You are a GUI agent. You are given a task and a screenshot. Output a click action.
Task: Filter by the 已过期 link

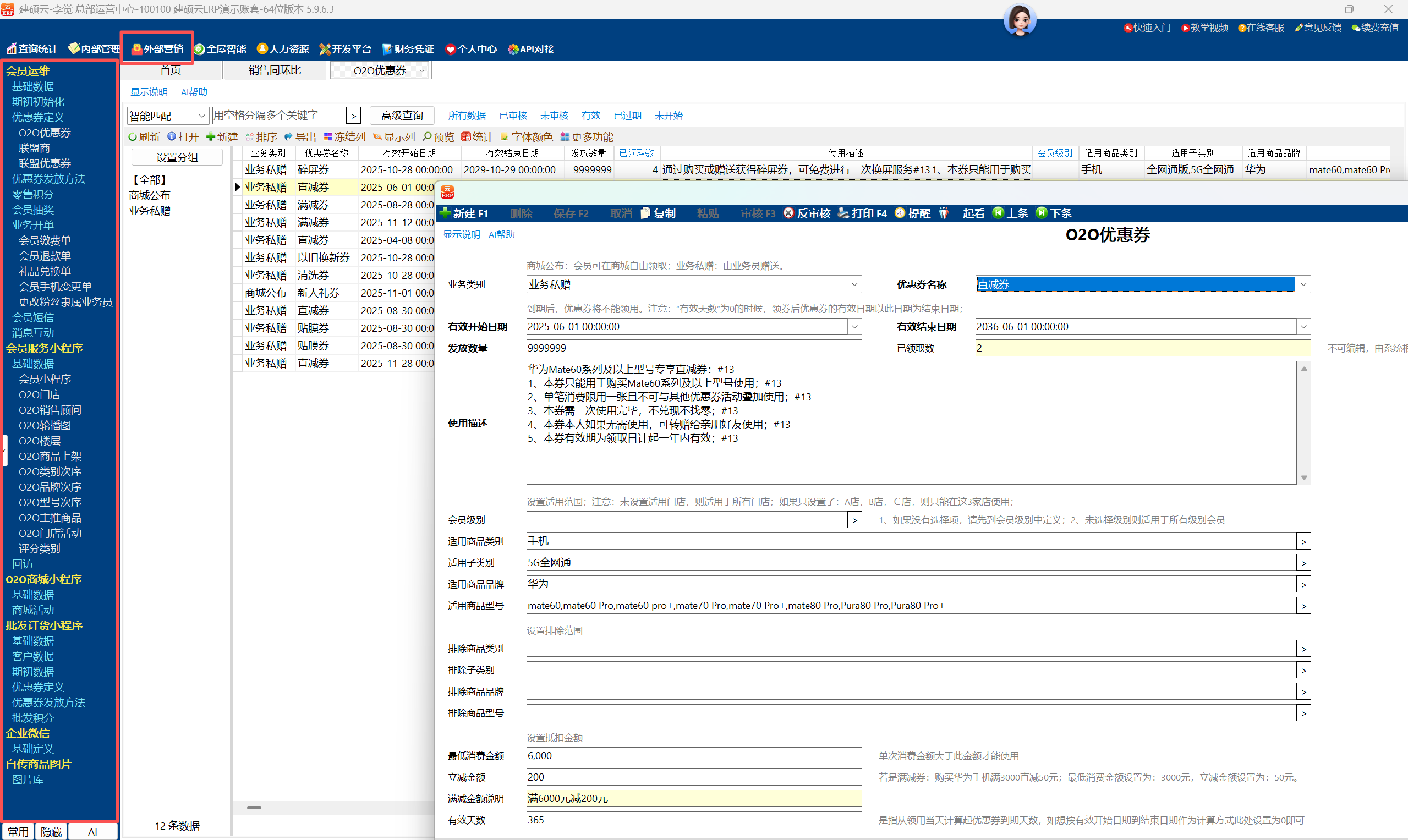(627, 116)
